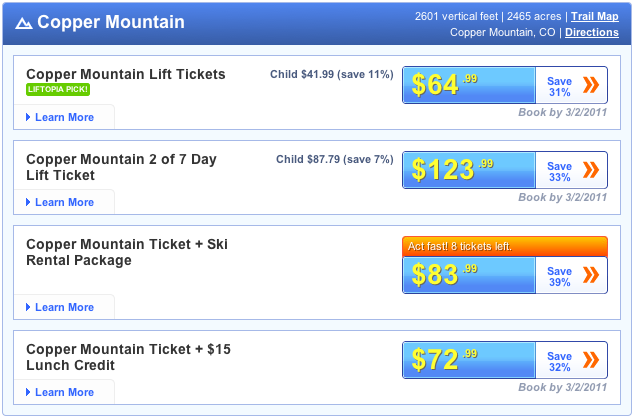Click orange double-arrow on $83.99 rental package

[x=591, y=275]
